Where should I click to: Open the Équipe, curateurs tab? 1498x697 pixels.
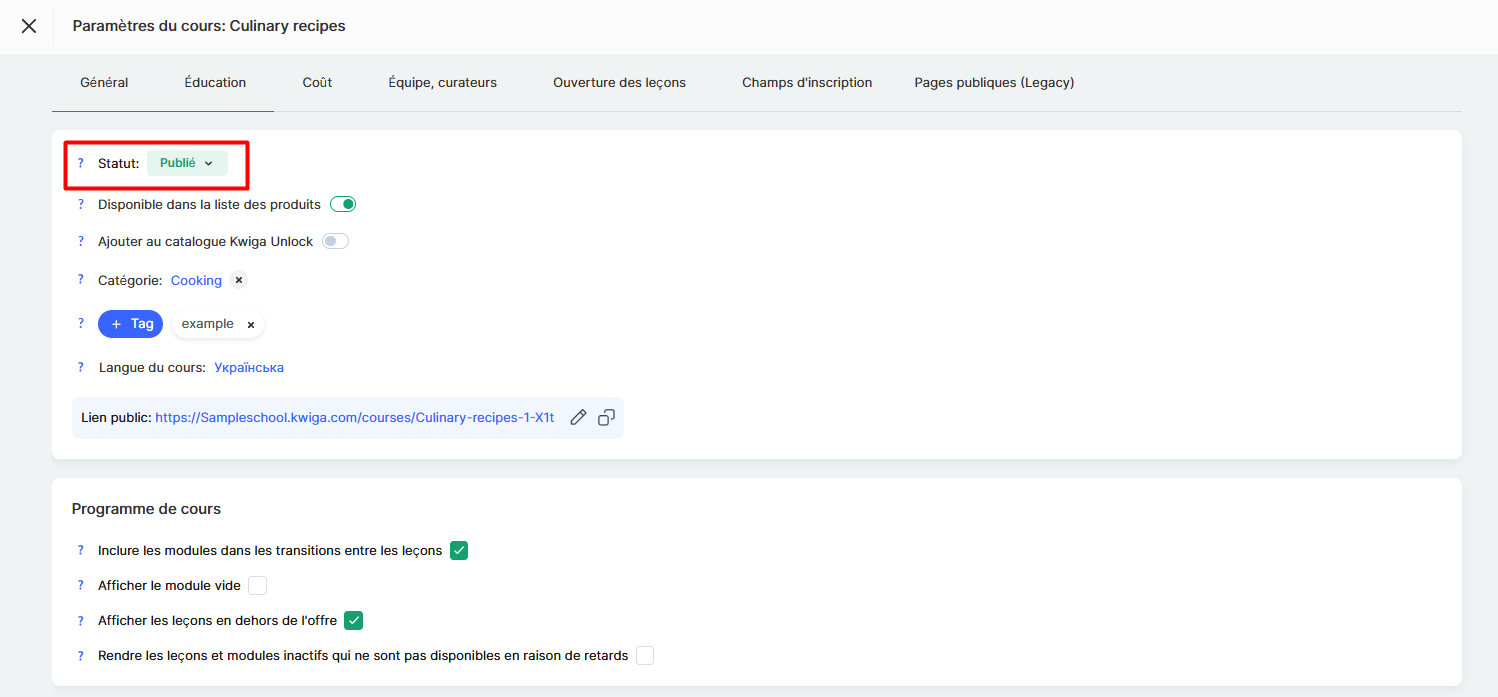(x=442, y=82)
